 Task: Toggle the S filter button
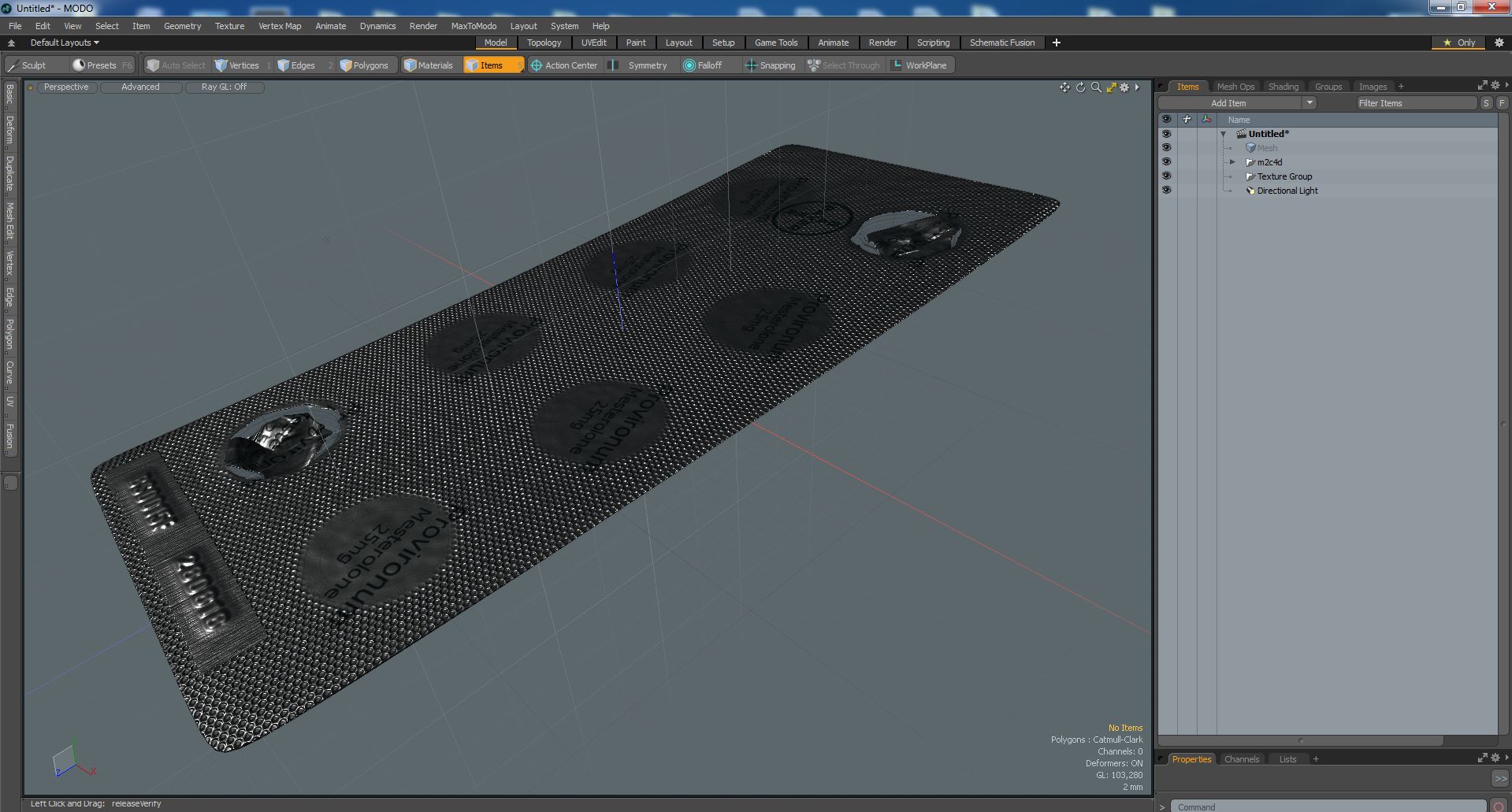tap(1486, 103)
